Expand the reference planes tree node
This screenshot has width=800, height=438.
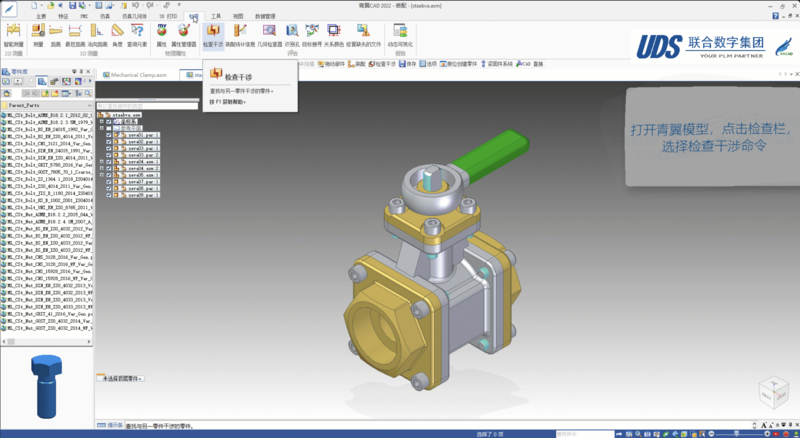[x=102, y=128]
